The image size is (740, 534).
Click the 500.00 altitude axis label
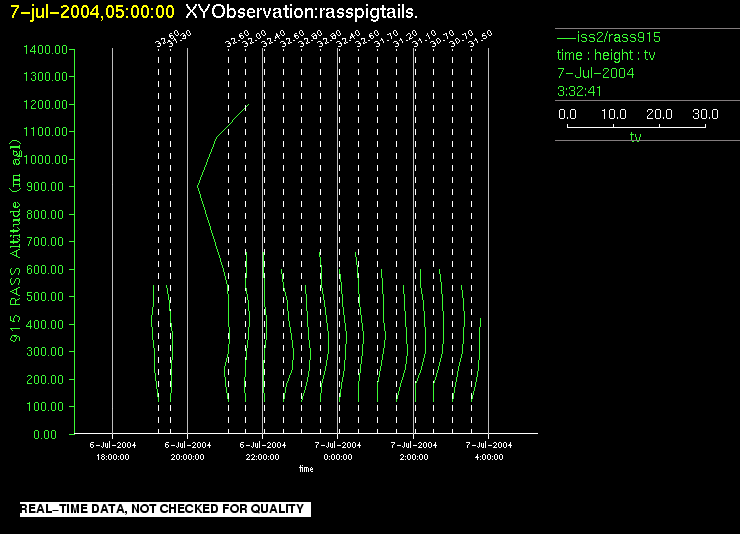(x=45, y=297)
